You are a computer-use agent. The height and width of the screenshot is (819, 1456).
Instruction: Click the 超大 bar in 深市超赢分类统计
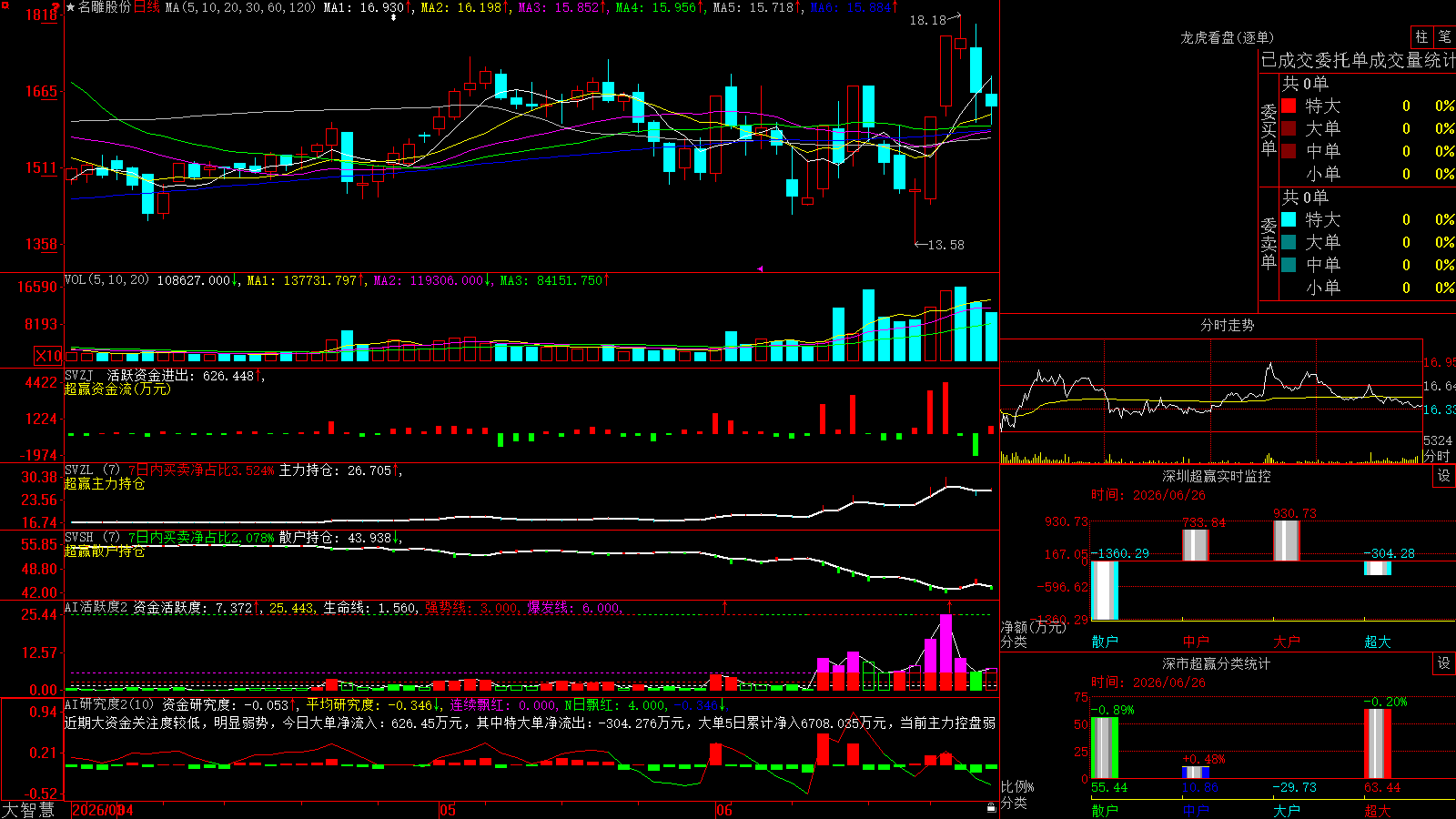pos(1378,743)
